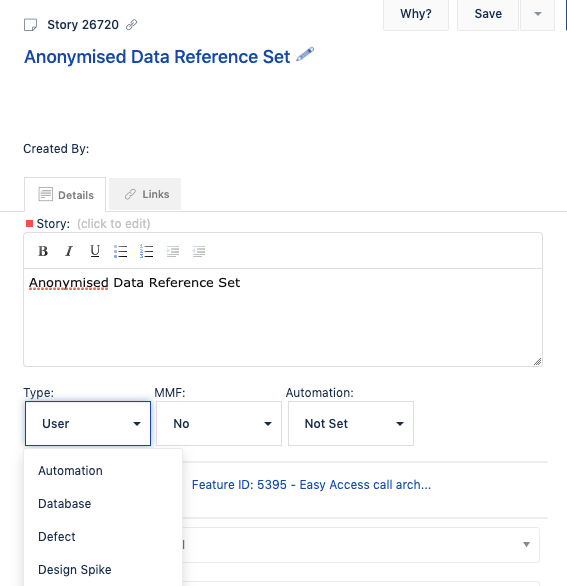Click the story note icon beside Story 26720
The image size is (567, 586).
pyautogui.click(x=31, y=25)
